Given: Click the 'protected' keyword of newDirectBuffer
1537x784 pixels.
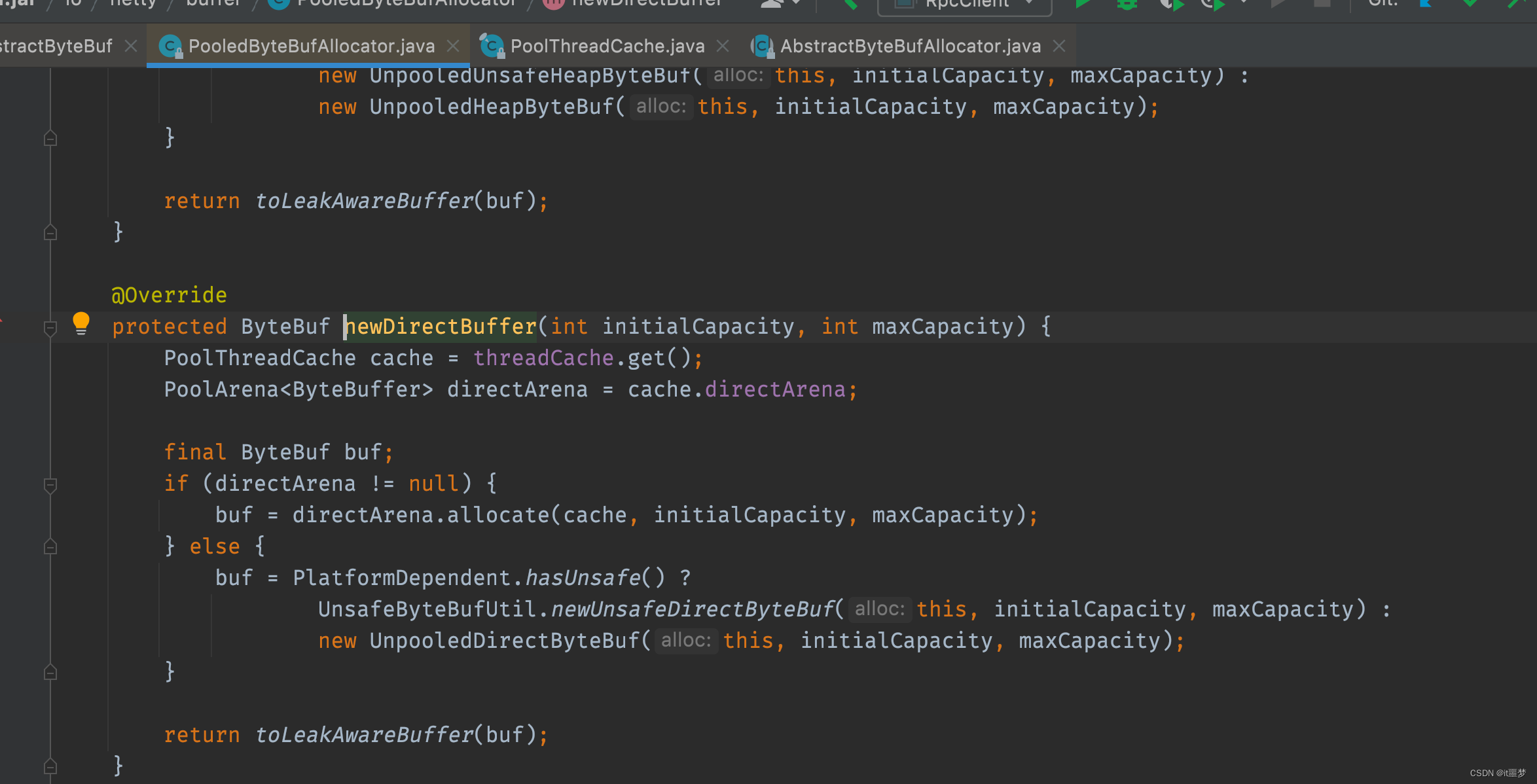Looking at the screenshot, I should [170, 327].
